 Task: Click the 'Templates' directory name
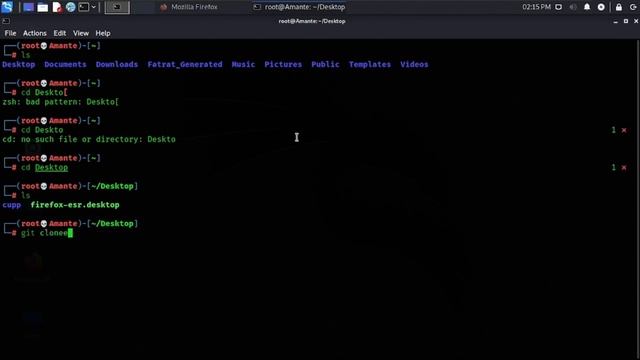(370, 64)
